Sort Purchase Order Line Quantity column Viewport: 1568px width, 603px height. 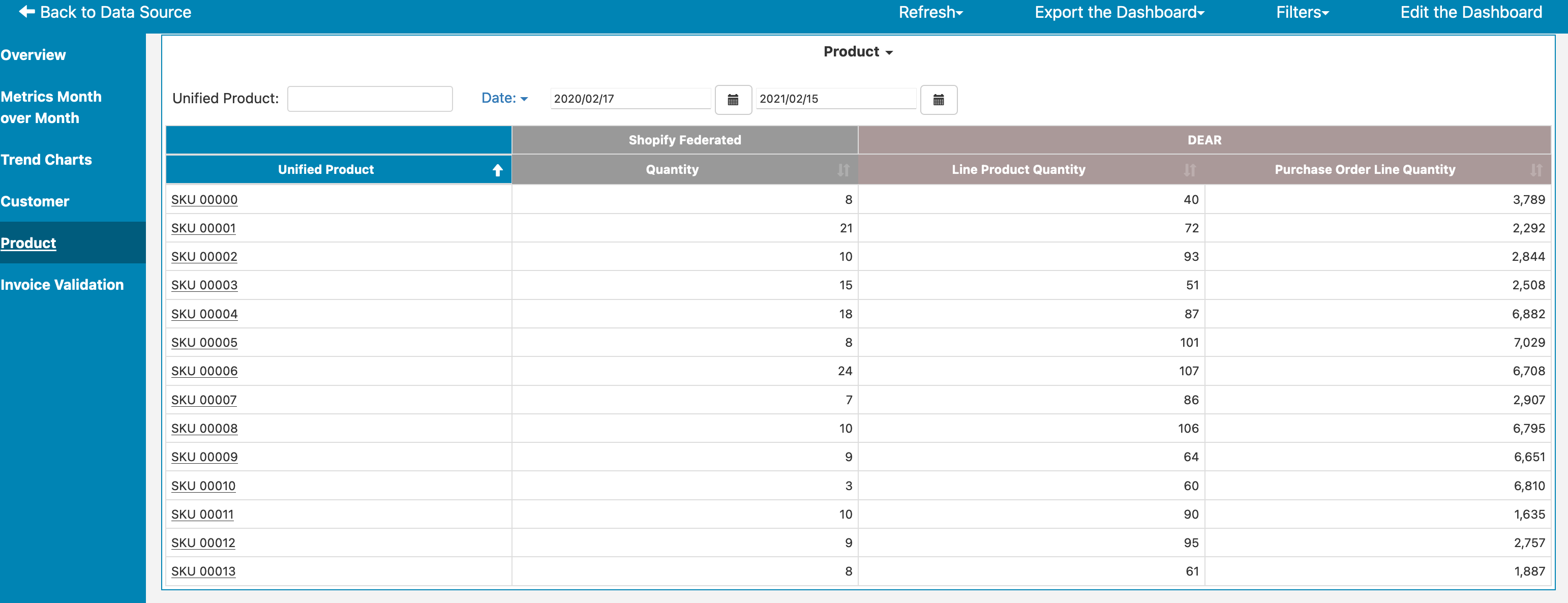click(x=1536, y=170)
